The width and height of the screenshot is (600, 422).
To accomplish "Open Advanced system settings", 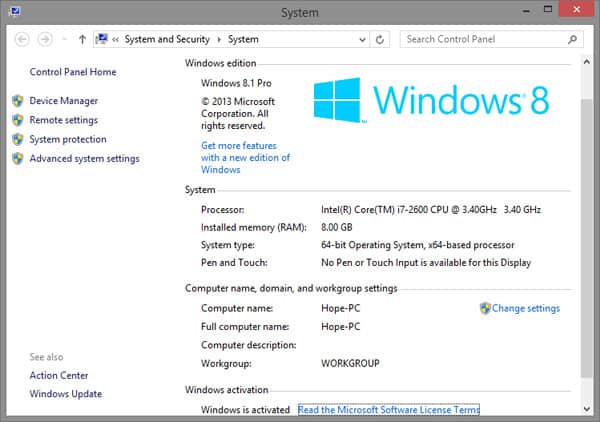I will pyautogui.click(x=85, y=158).
